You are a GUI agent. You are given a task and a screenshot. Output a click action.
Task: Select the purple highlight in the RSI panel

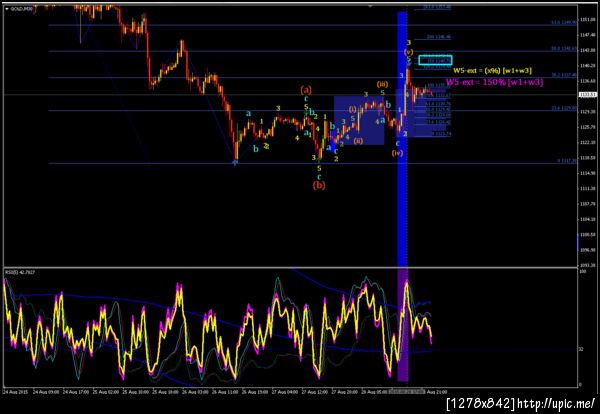tap(403, 325)
